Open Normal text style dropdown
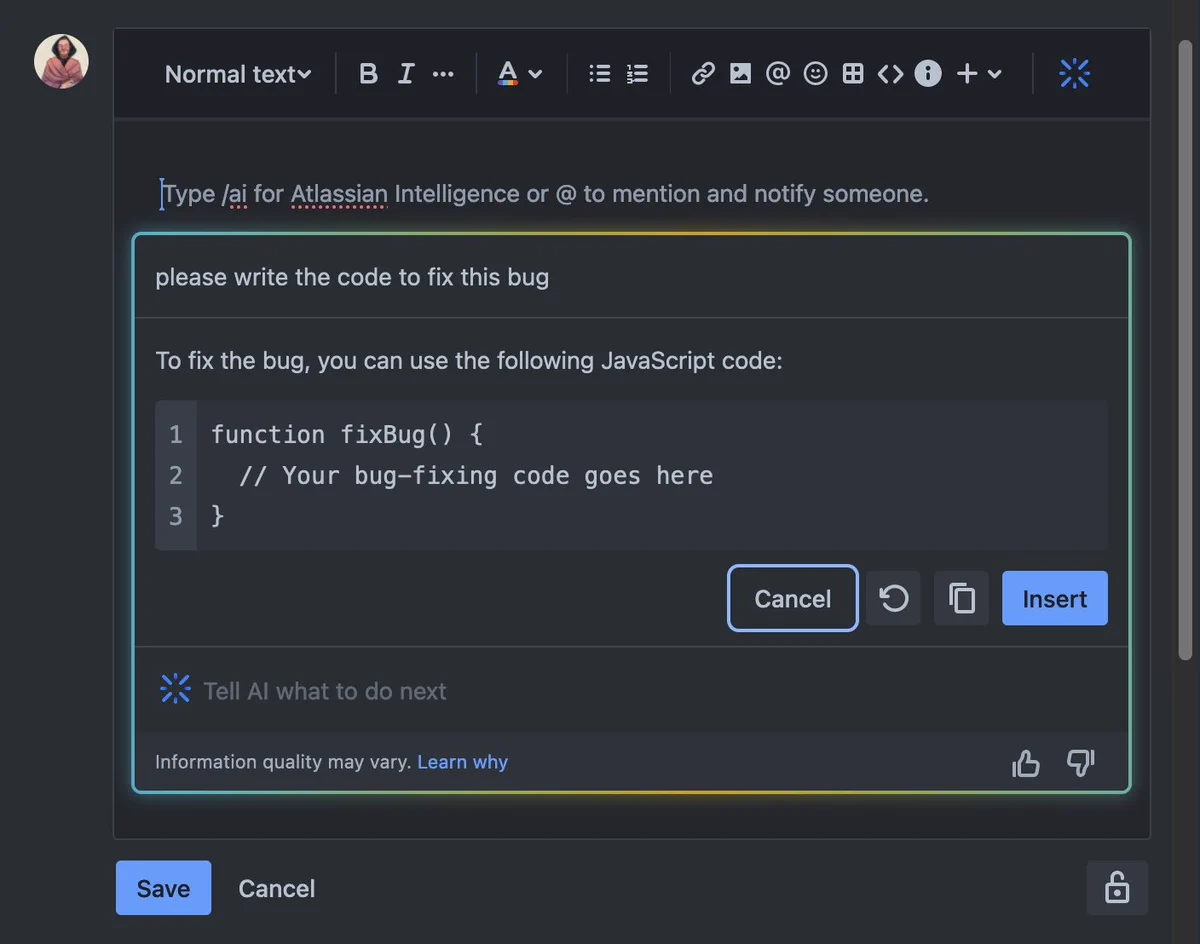Screen dimensions: 1200x944 238,74
